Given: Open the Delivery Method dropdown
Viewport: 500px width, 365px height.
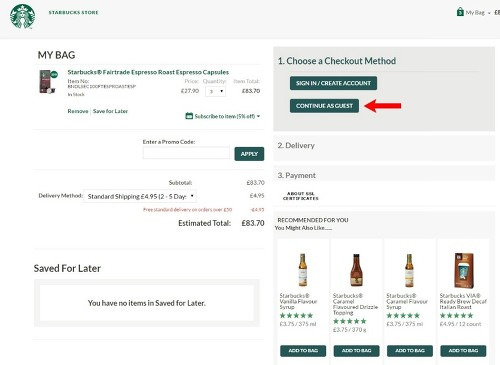Looking at the screenshot, I should 140,196.
